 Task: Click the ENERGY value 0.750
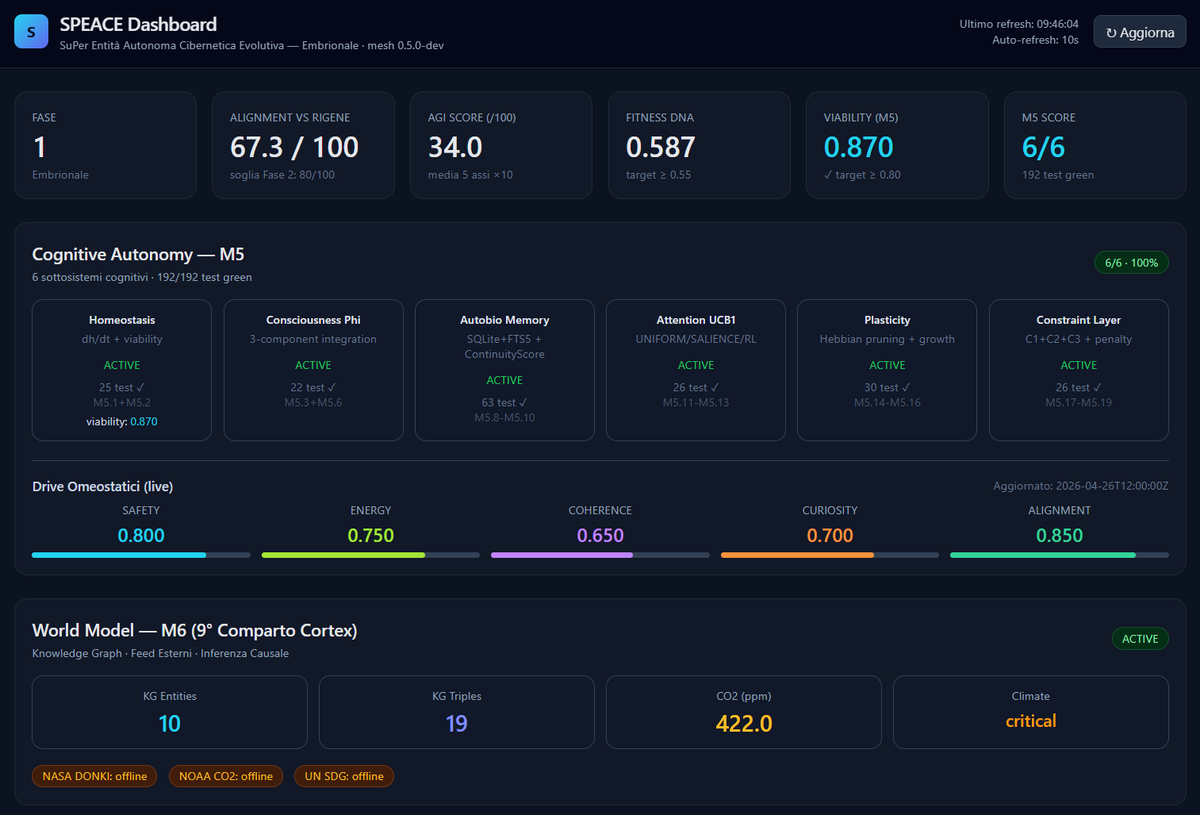point(371,535)
